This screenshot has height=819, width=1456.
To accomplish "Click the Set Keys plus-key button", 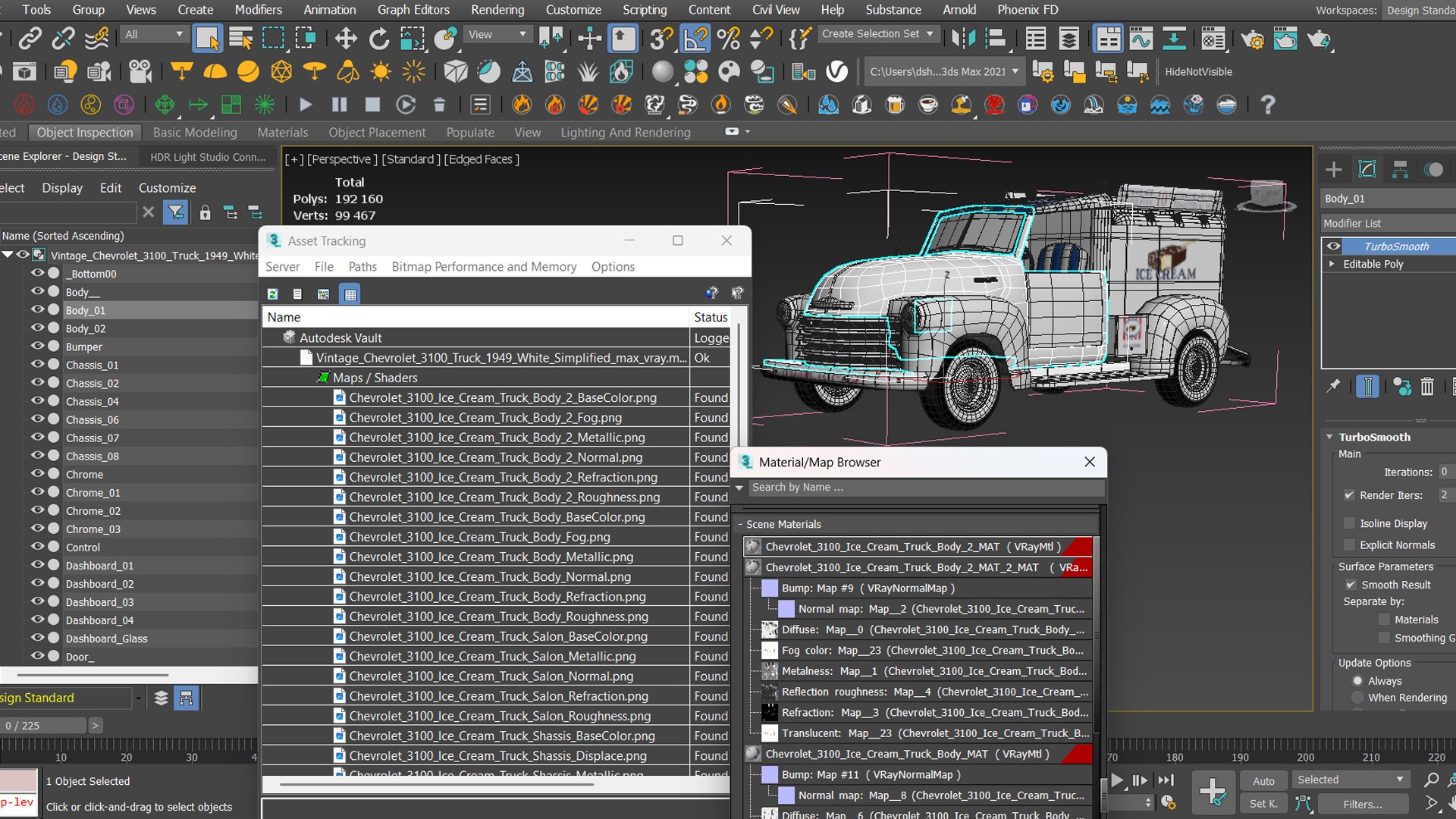I will (1213, 792).
